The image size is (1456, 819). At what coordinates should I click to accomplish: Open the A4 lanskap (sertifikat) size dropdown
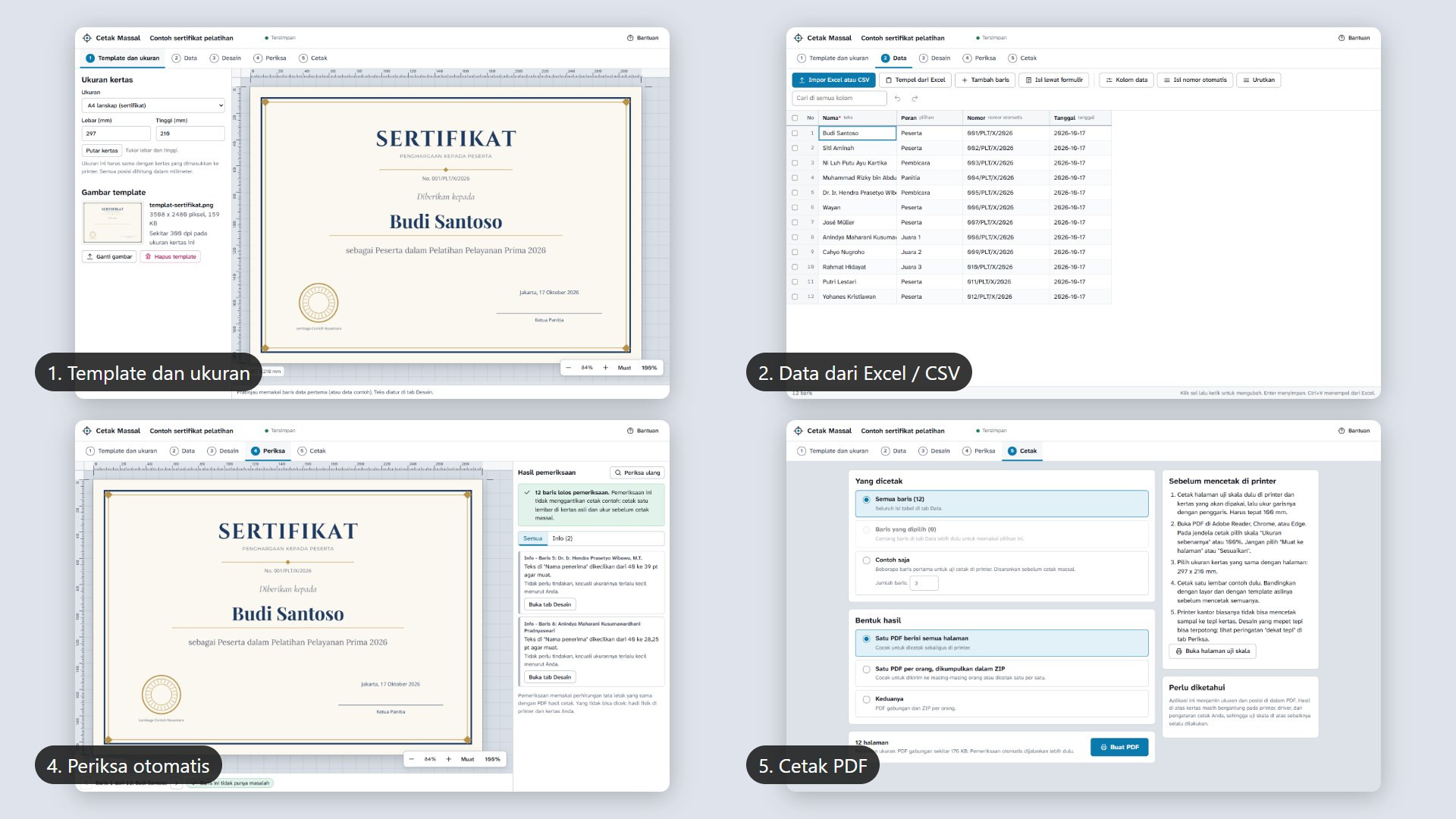point(153,105)
